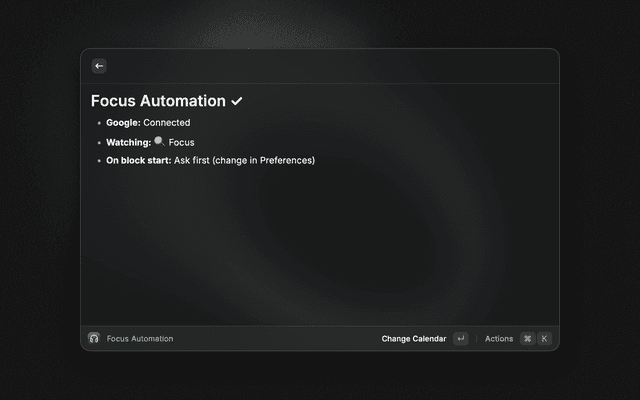The height and width of the screenshot is (400, 640).
Task: Click the 'Watching: Focus' line
Action: pos(150,142)
